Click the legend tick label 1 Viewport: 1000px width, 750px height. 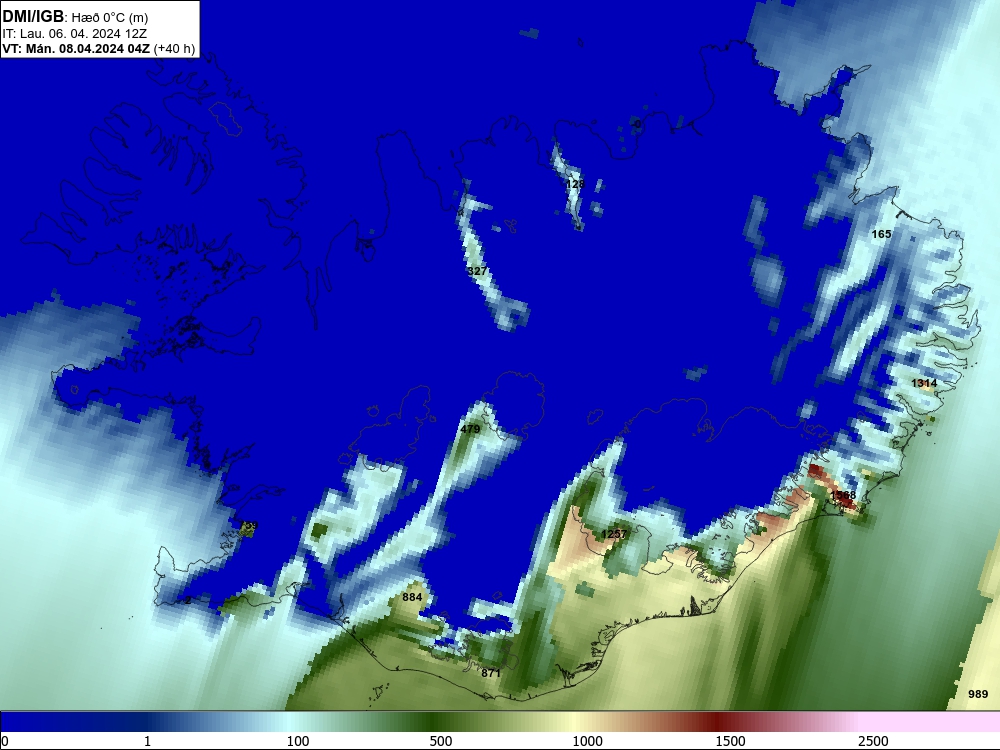tap(147, 741)
